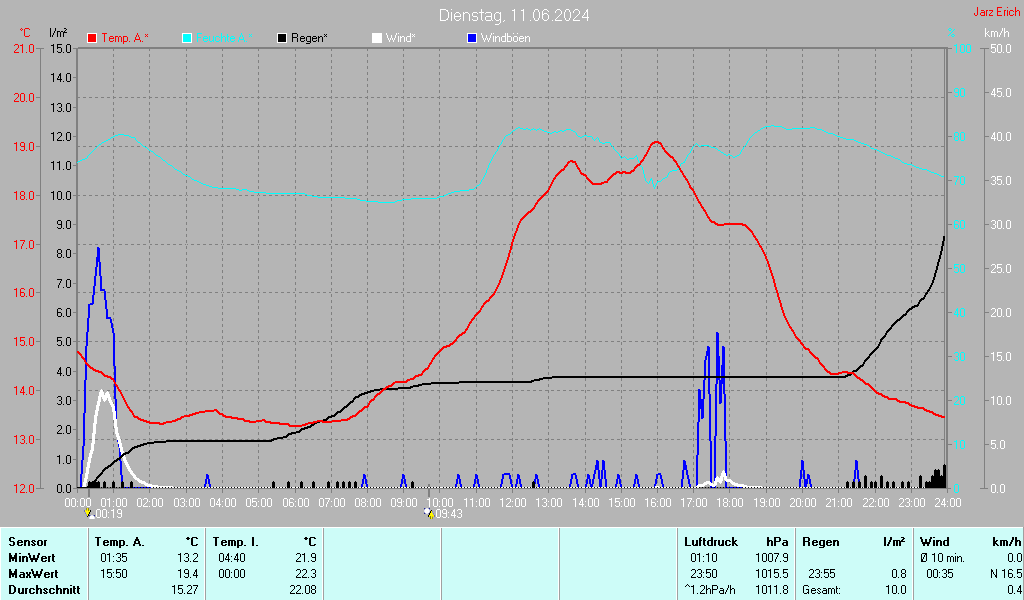Image resolution: width=1024 pixels, height=600 pixels.
Task: Click the Durchschnitt row label
Action: [x=41, y=590]
